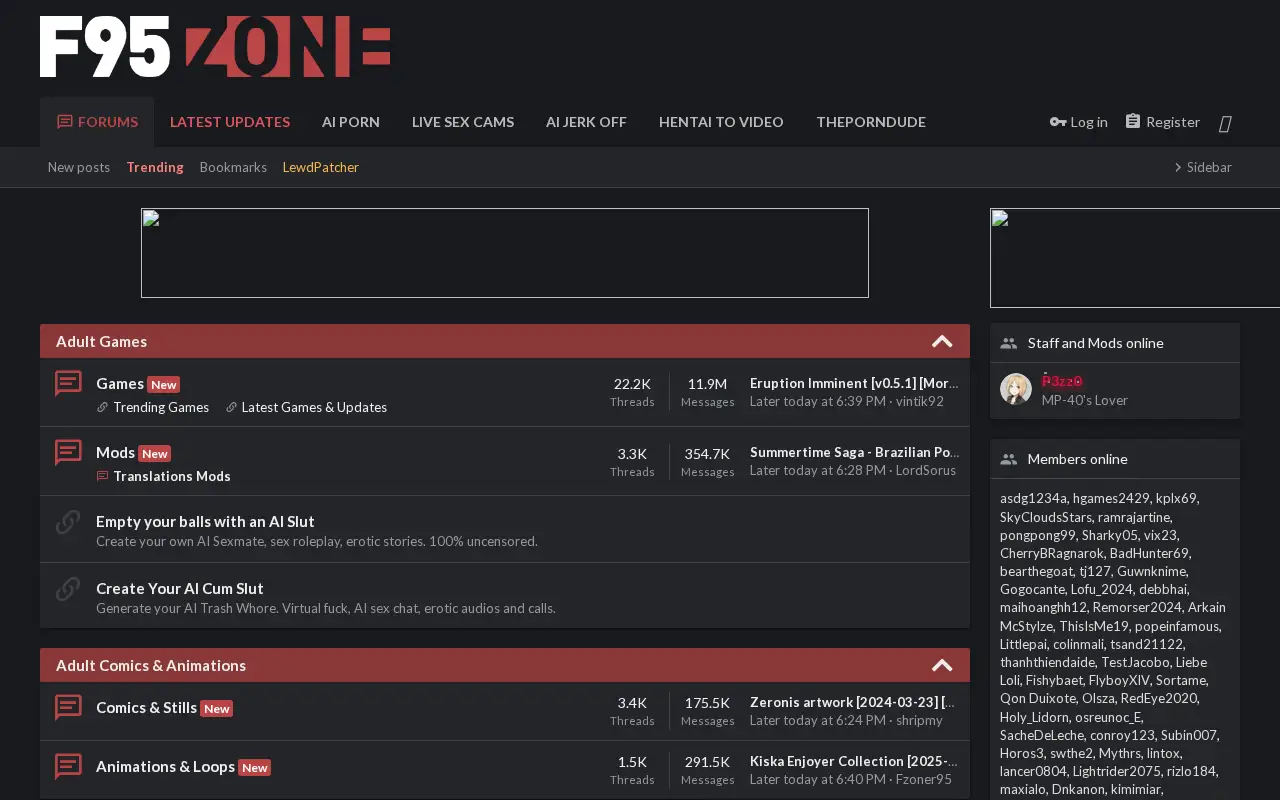Click the Forums tab chat icon
This screenshot has height=800, width=1280.
click(65, 122)
